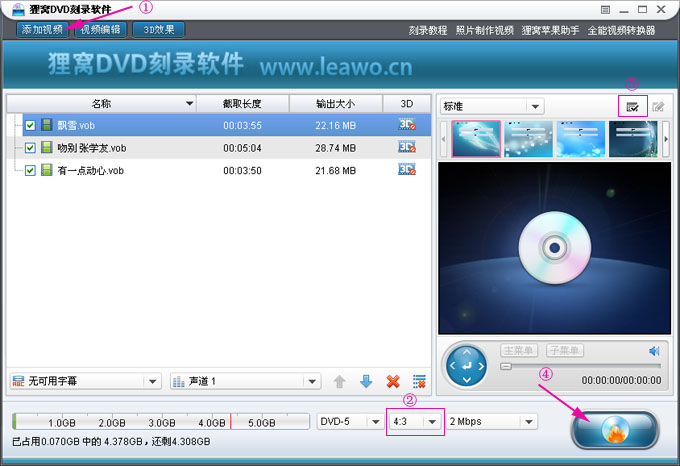
Task: Move selected video down with blue arrow
Action: point(366,381)
